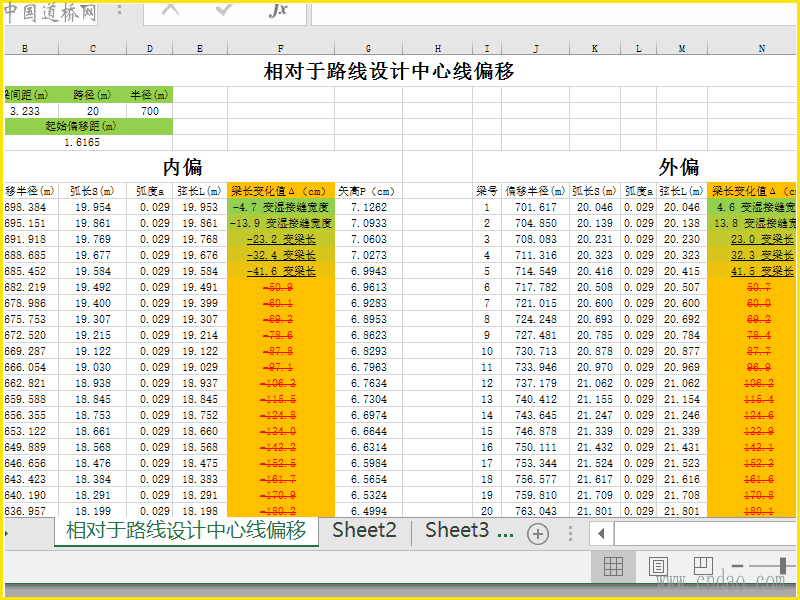800x600 pixels.
Task: Select the beam number cell 10
Action: tap(487, 351)
